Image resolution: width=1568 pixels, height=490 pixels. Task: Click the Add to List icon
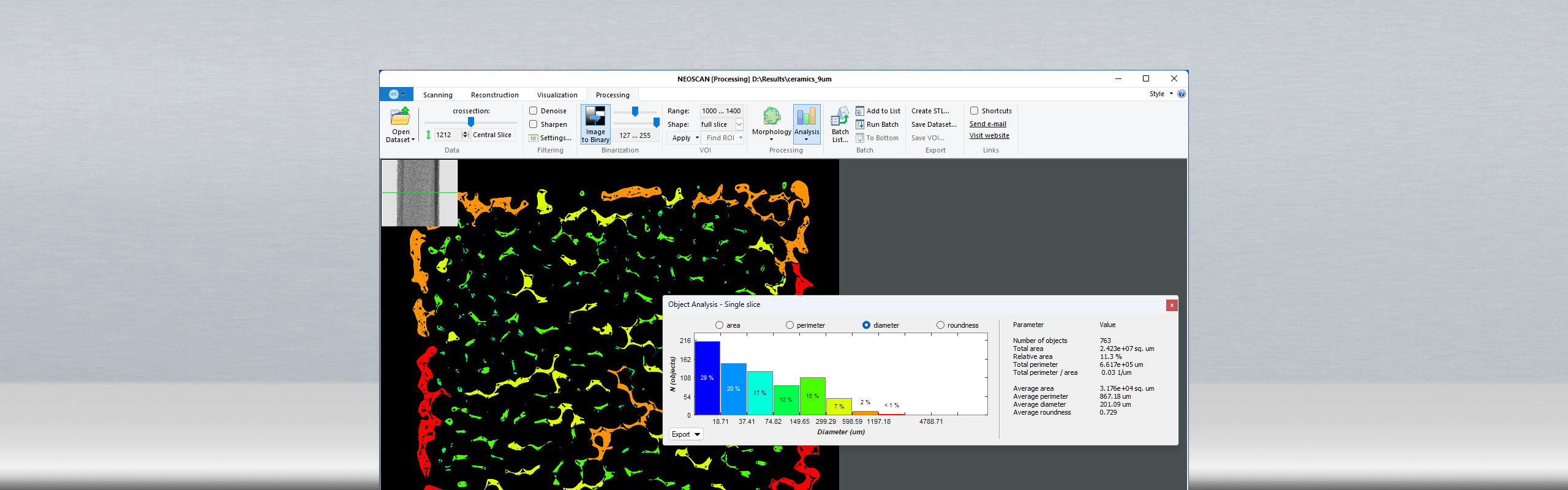(860, 111)
